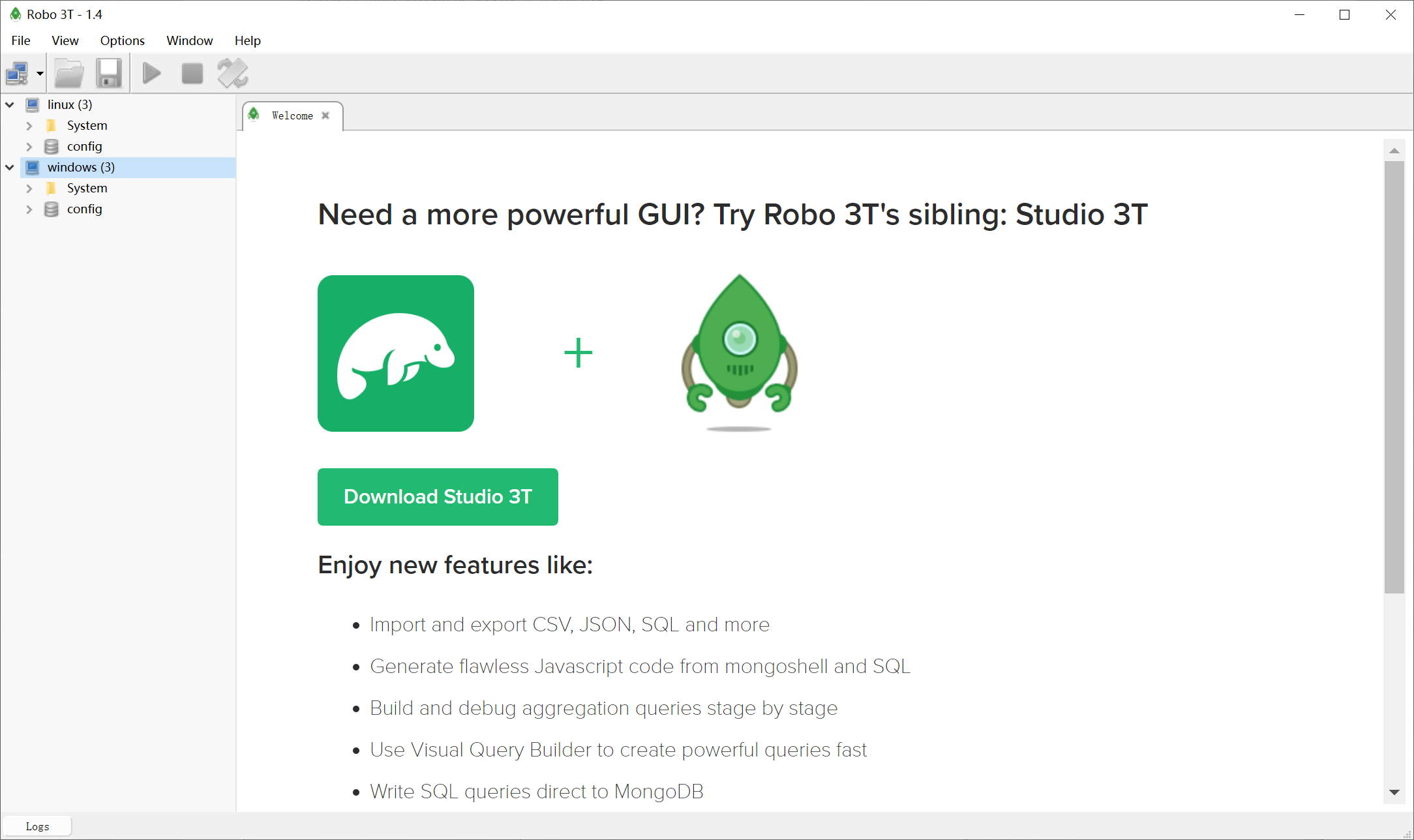Viewport: 1414px width, 840px height.
Task: Click Download Studio 3T button
Action: [x=438, y=497]
